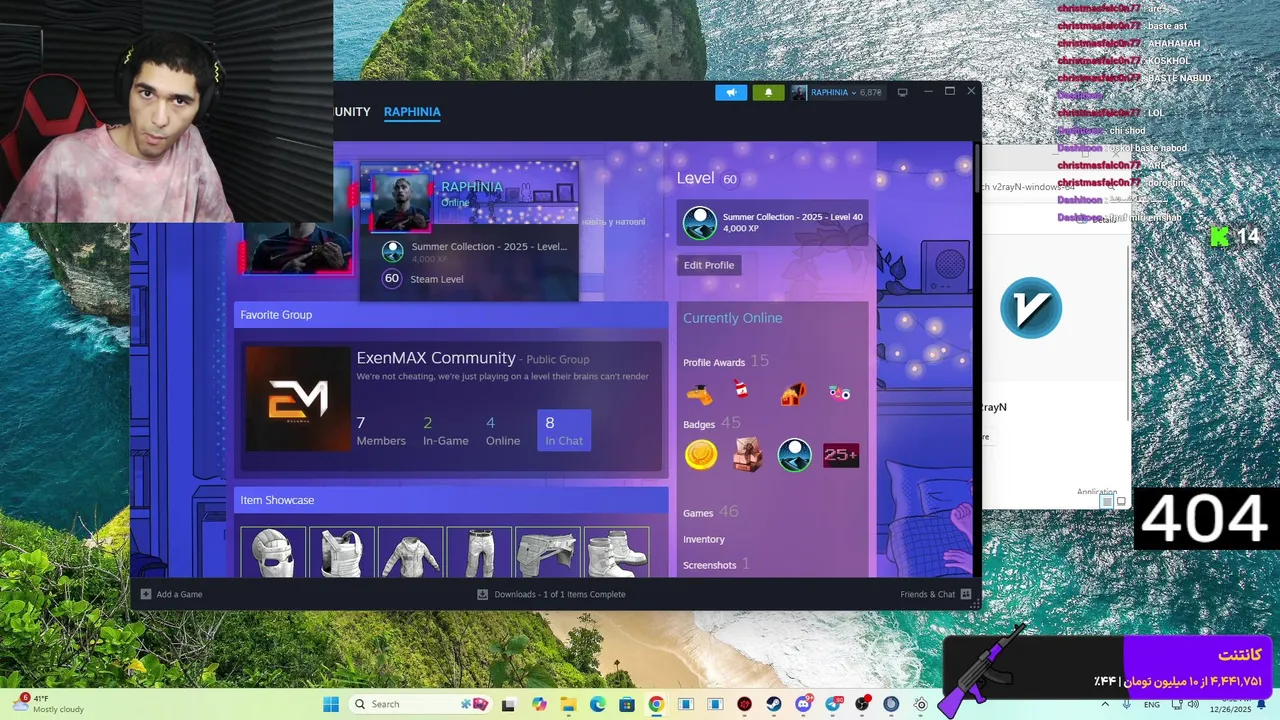Show hidden system tray icons

coord(1105,704)
